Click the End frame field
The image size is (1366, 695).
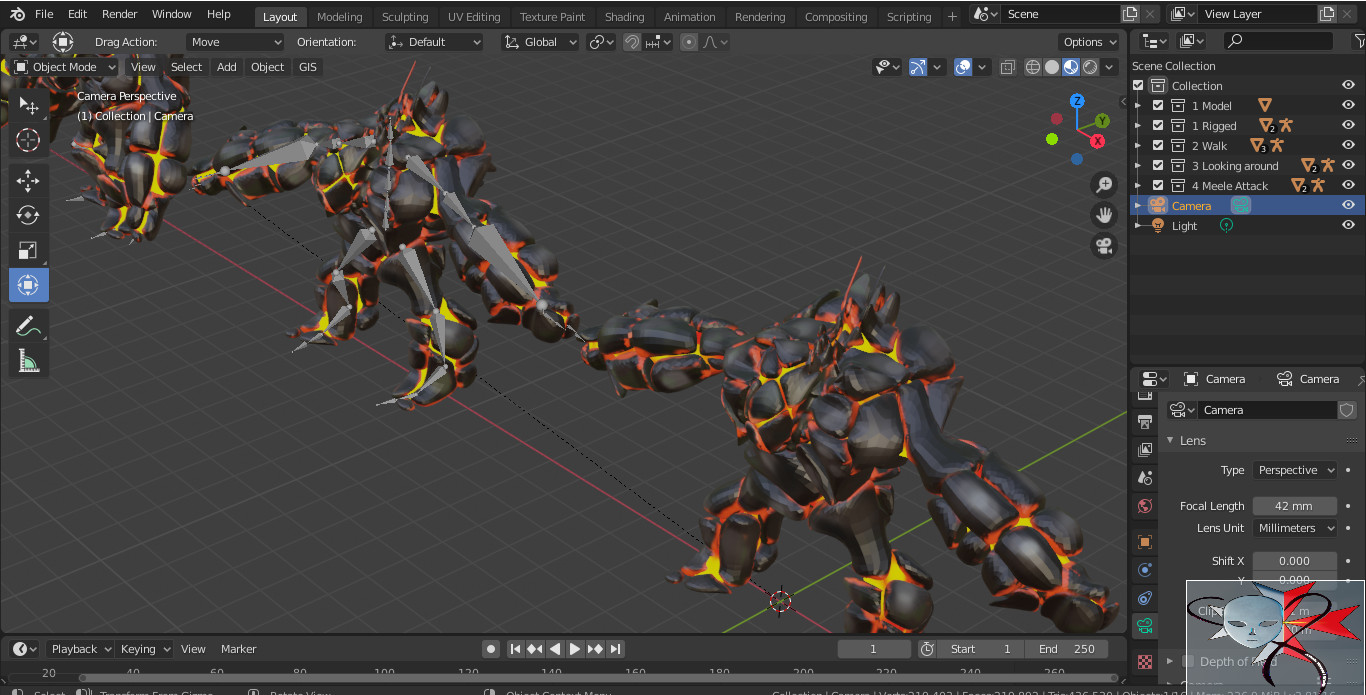pos(1067,649)
